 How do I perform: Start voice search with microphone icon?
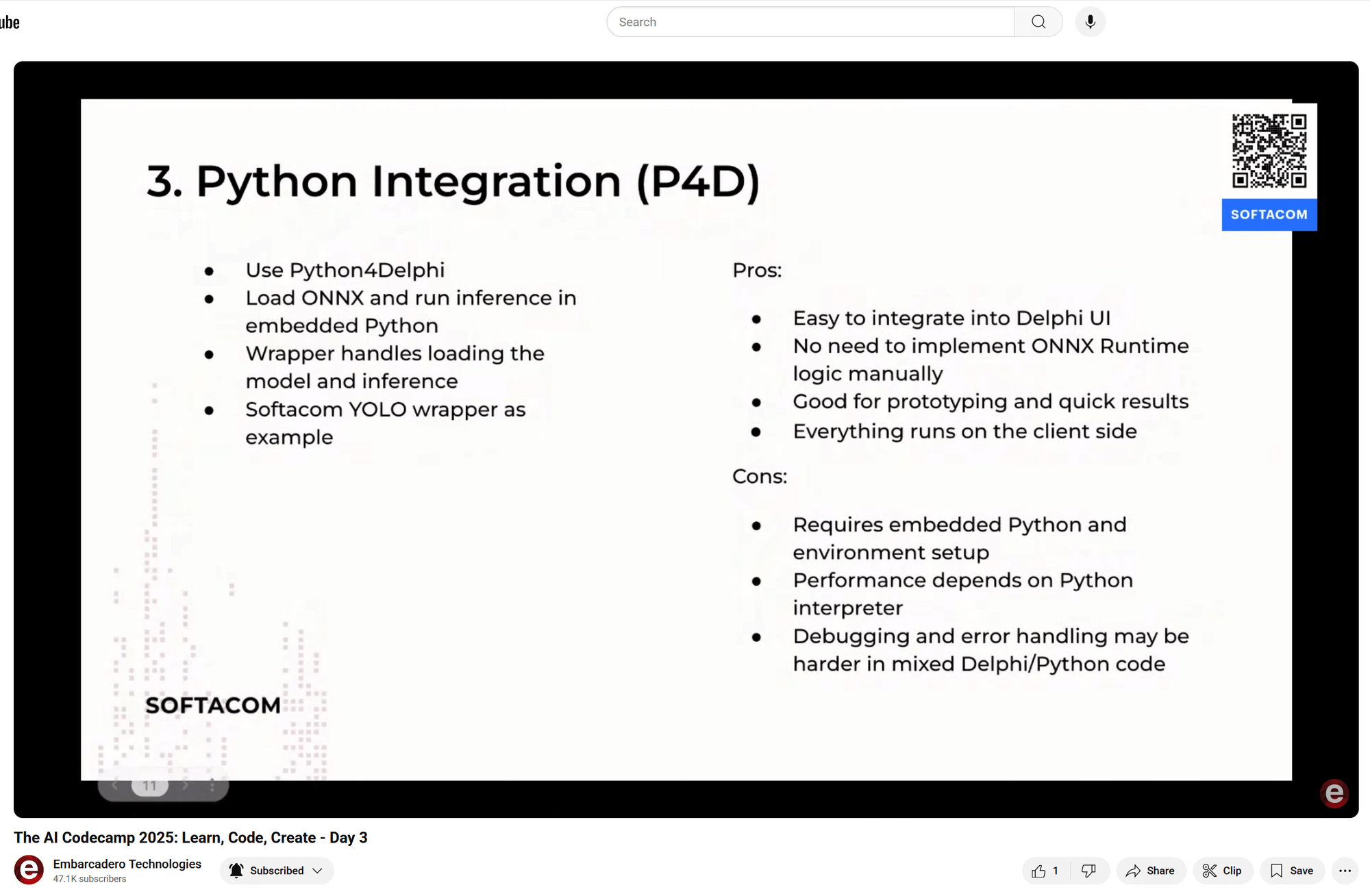1090,22
